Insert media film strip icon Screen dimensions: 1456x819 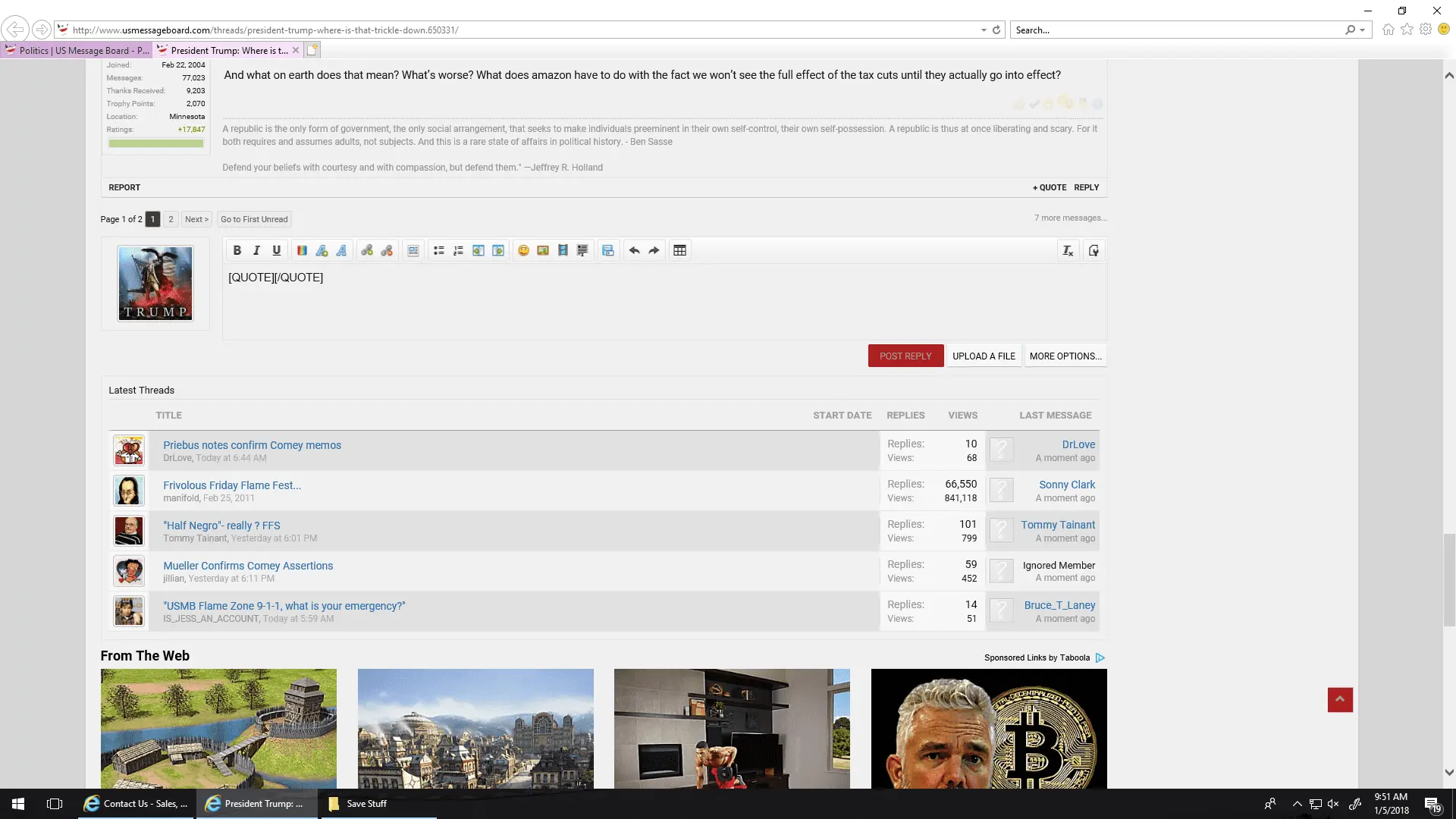(x=563, y=250)
